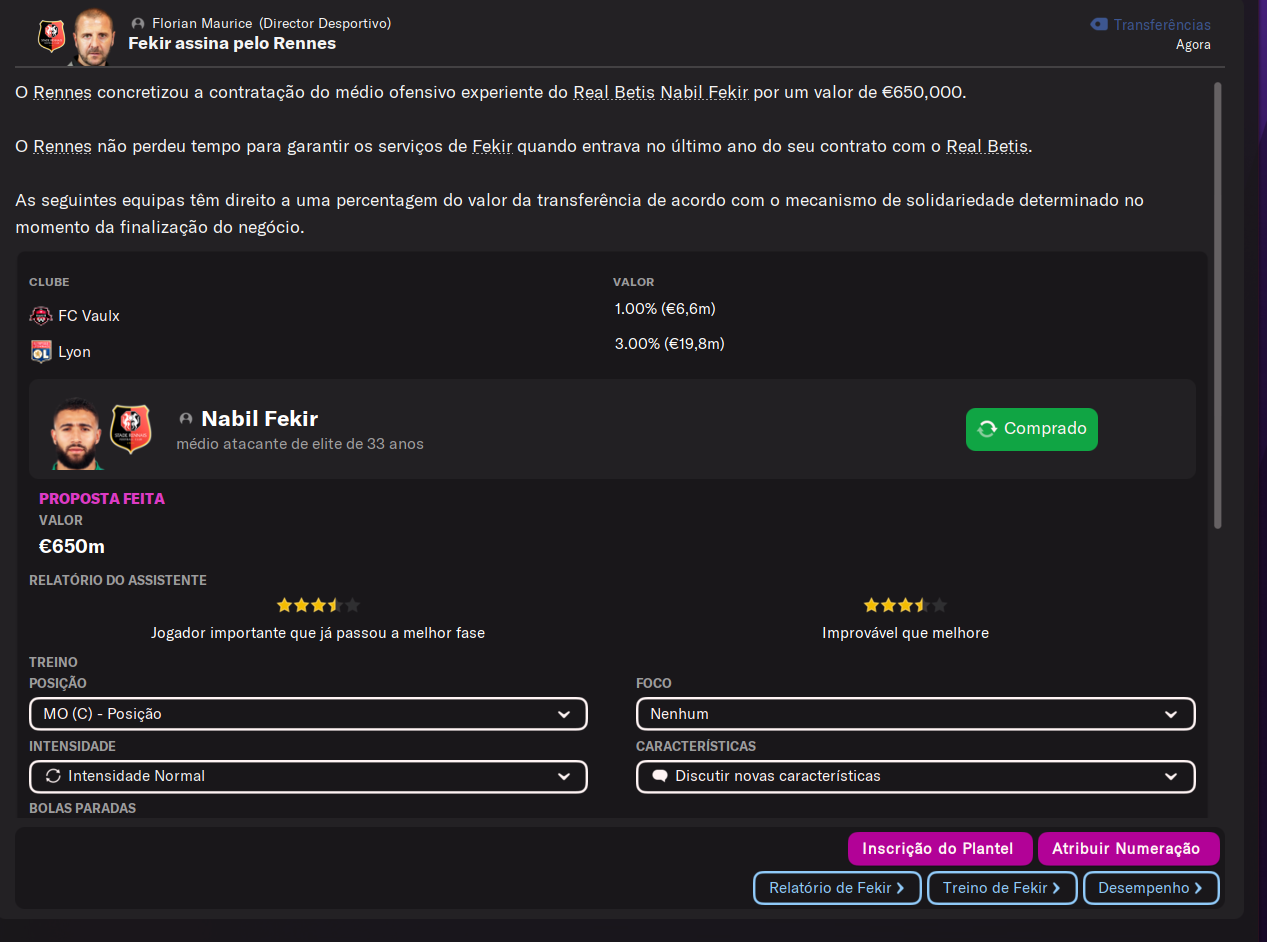Click the message panel vertical scrollbar
1267x942 pixels.
click(x=1217, y=305)
